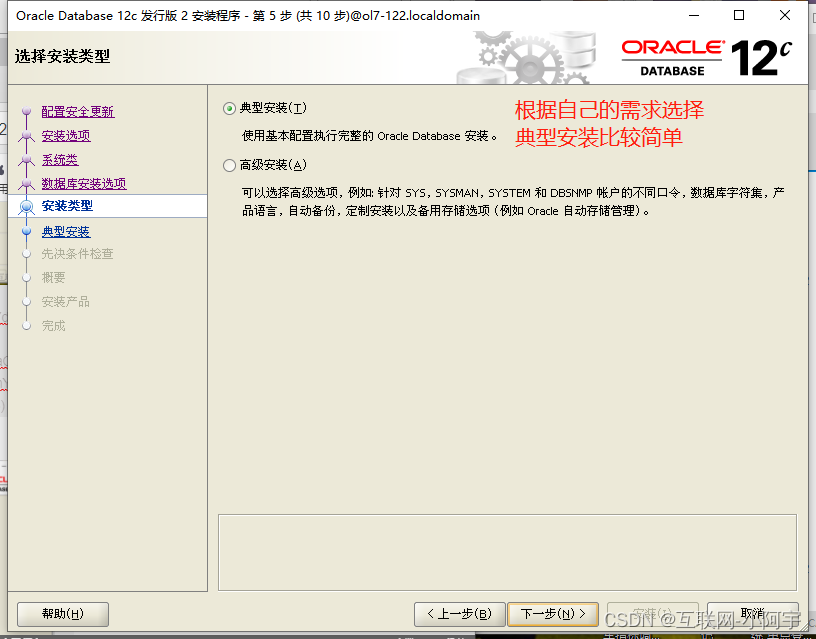Select the 典型安装(T) radio button
This screenshot has width=816, height=639.
(229, 108)
